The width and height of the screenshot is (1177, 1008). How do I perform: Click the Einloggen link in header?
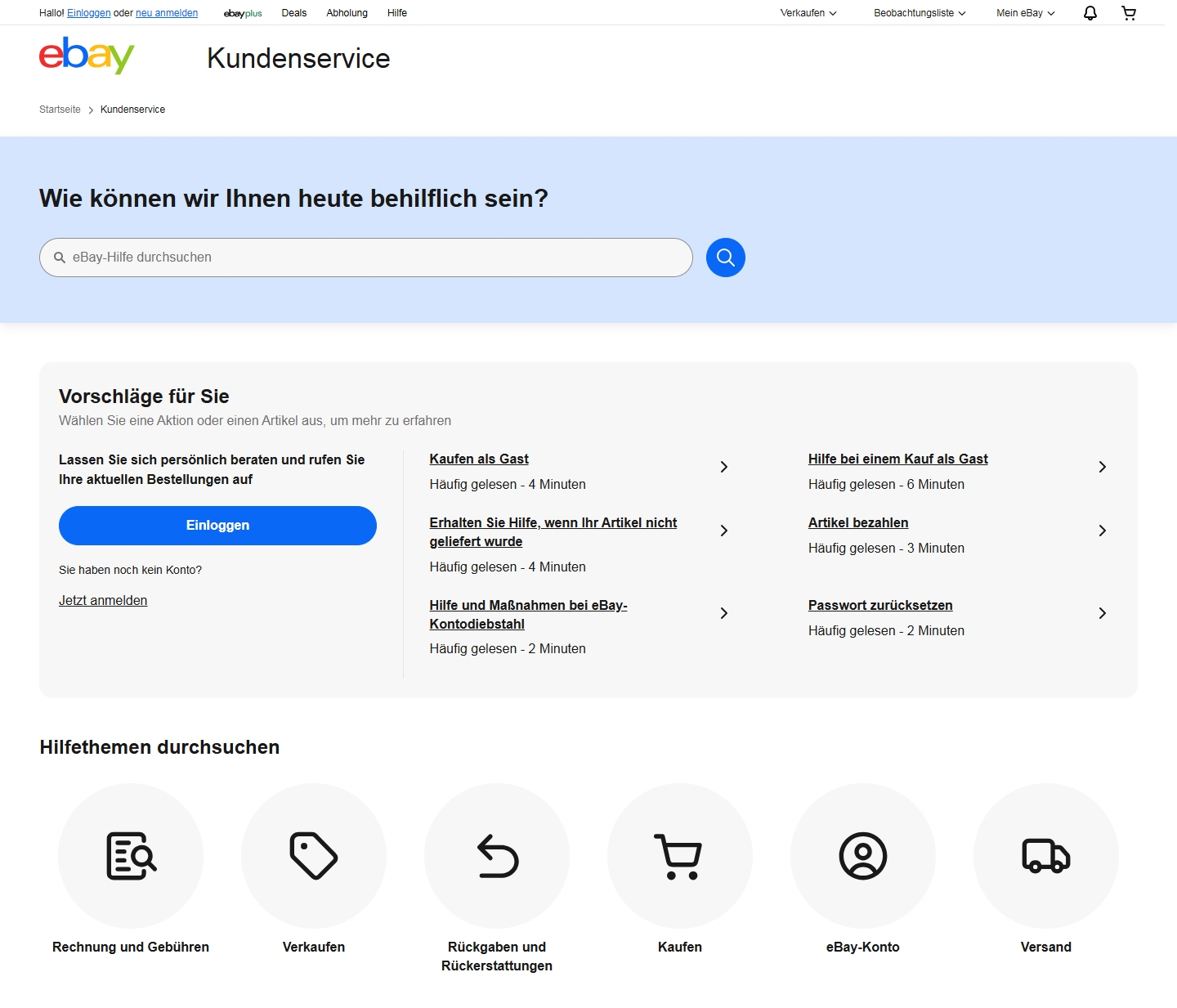click(x=88, y=13)
